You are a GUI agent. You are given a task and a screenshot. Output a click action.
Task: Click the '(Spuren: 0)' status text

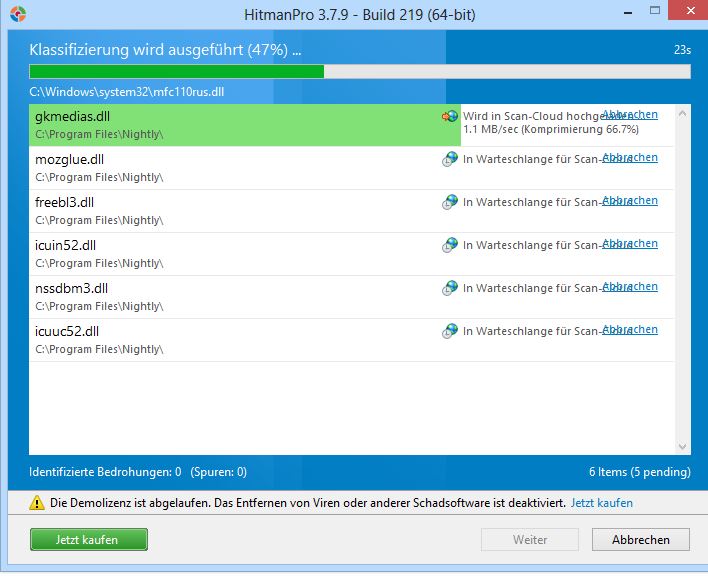(219, 472)
